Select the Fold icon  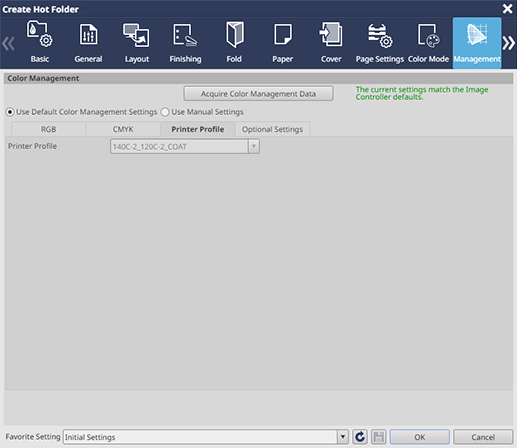[234, 43]
